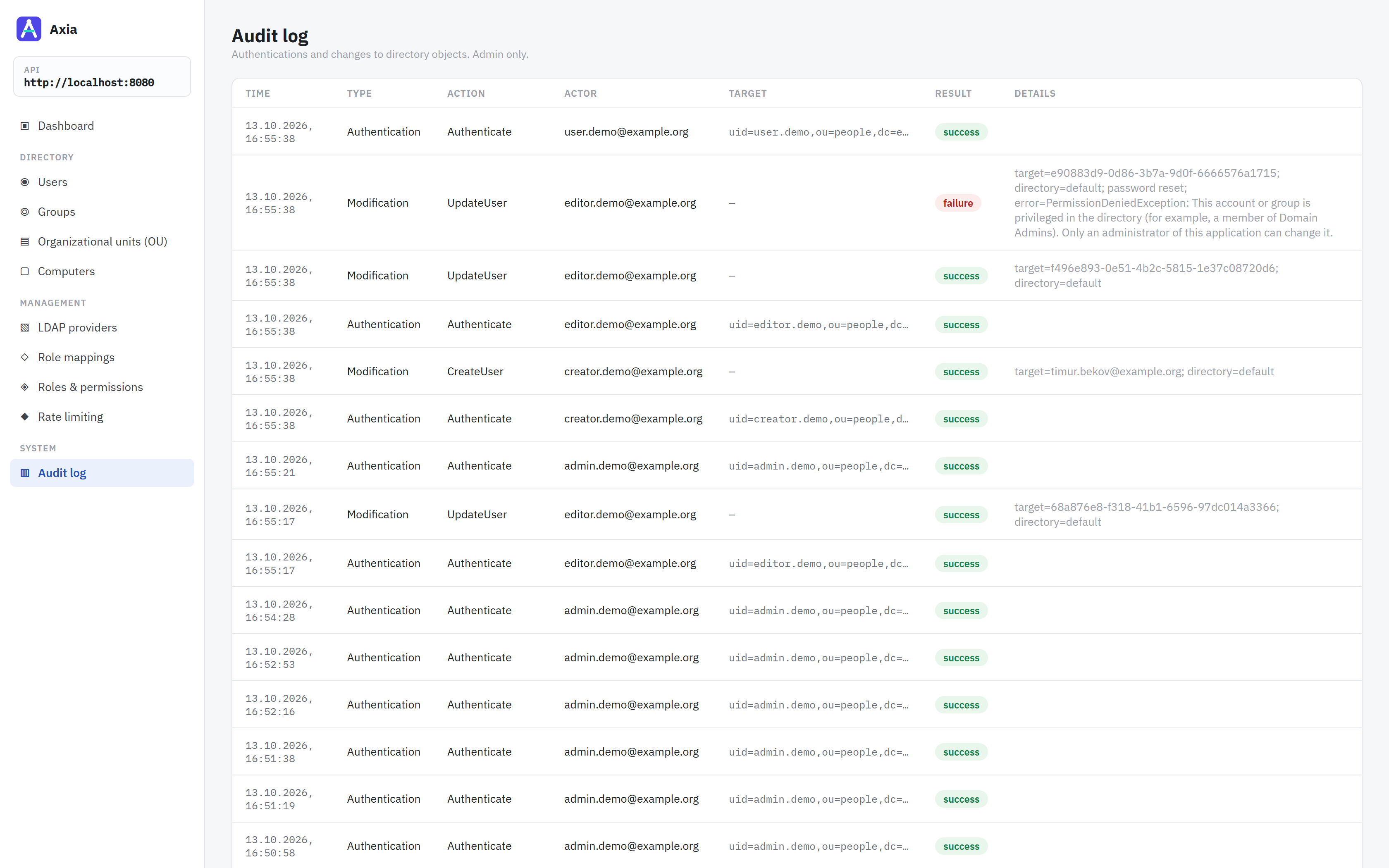This screenshot has width=1389, height=868.
Task: Click the Dashboard icon in sidebar
Action: 25,126
